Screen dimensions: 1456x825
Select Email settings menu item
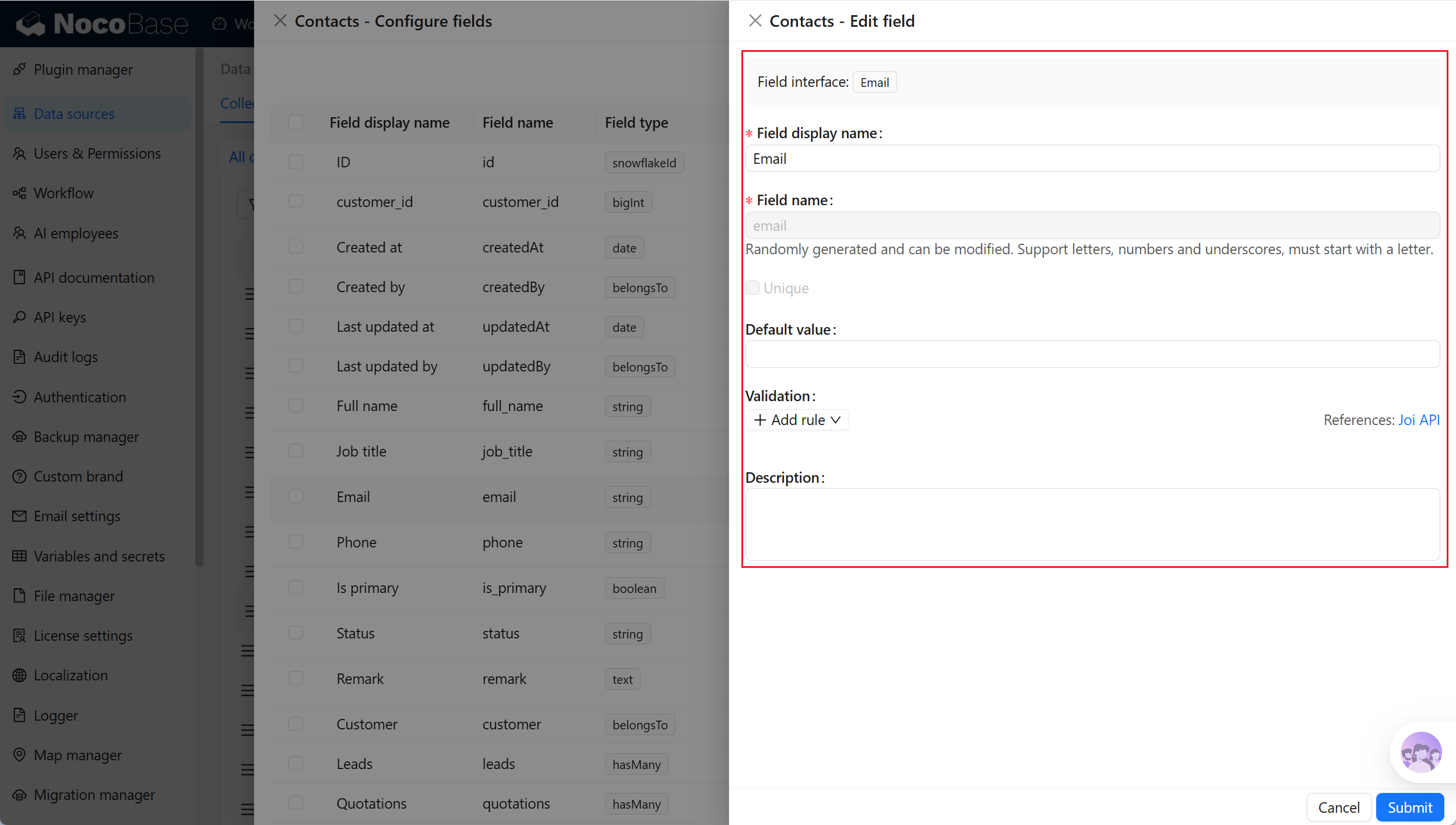click(x=77, y=516)
